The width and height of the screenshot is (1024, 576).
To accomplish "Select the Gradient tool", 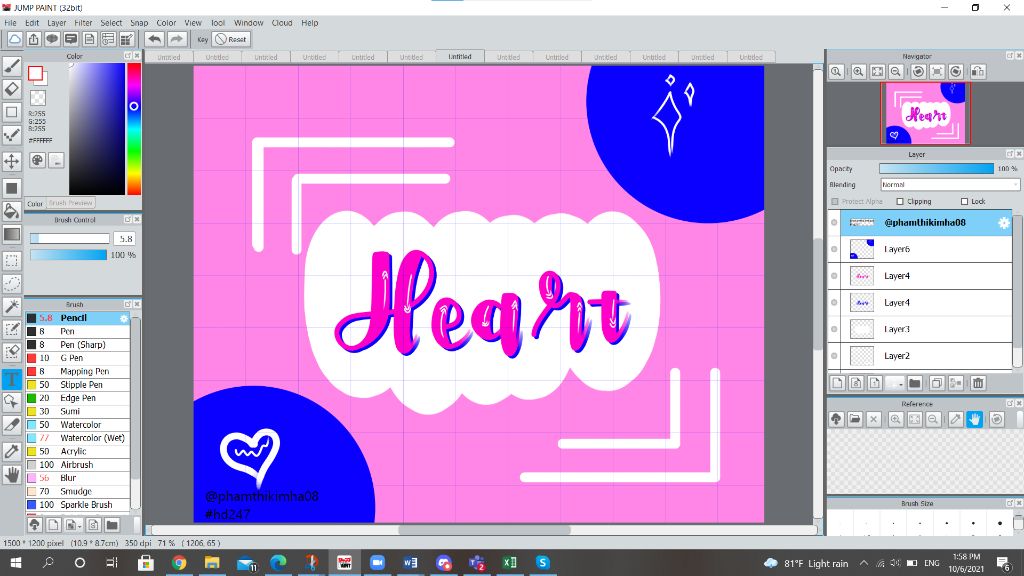I will [x=12, y=234].
